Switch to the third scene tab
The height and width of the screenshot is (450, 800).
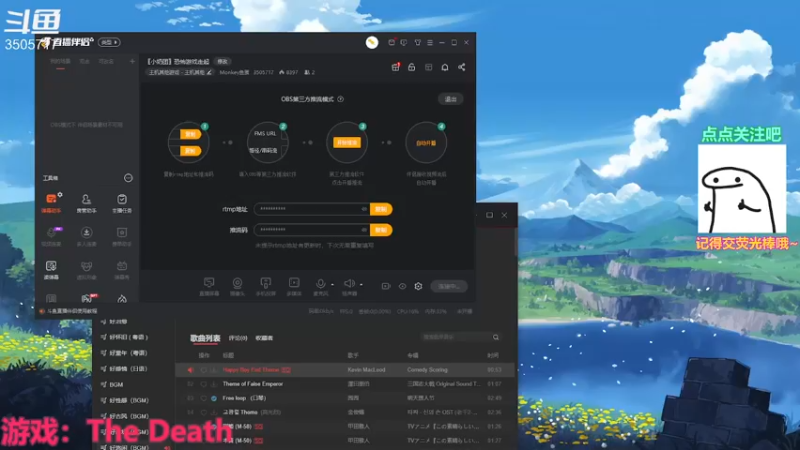pos(106,62)
